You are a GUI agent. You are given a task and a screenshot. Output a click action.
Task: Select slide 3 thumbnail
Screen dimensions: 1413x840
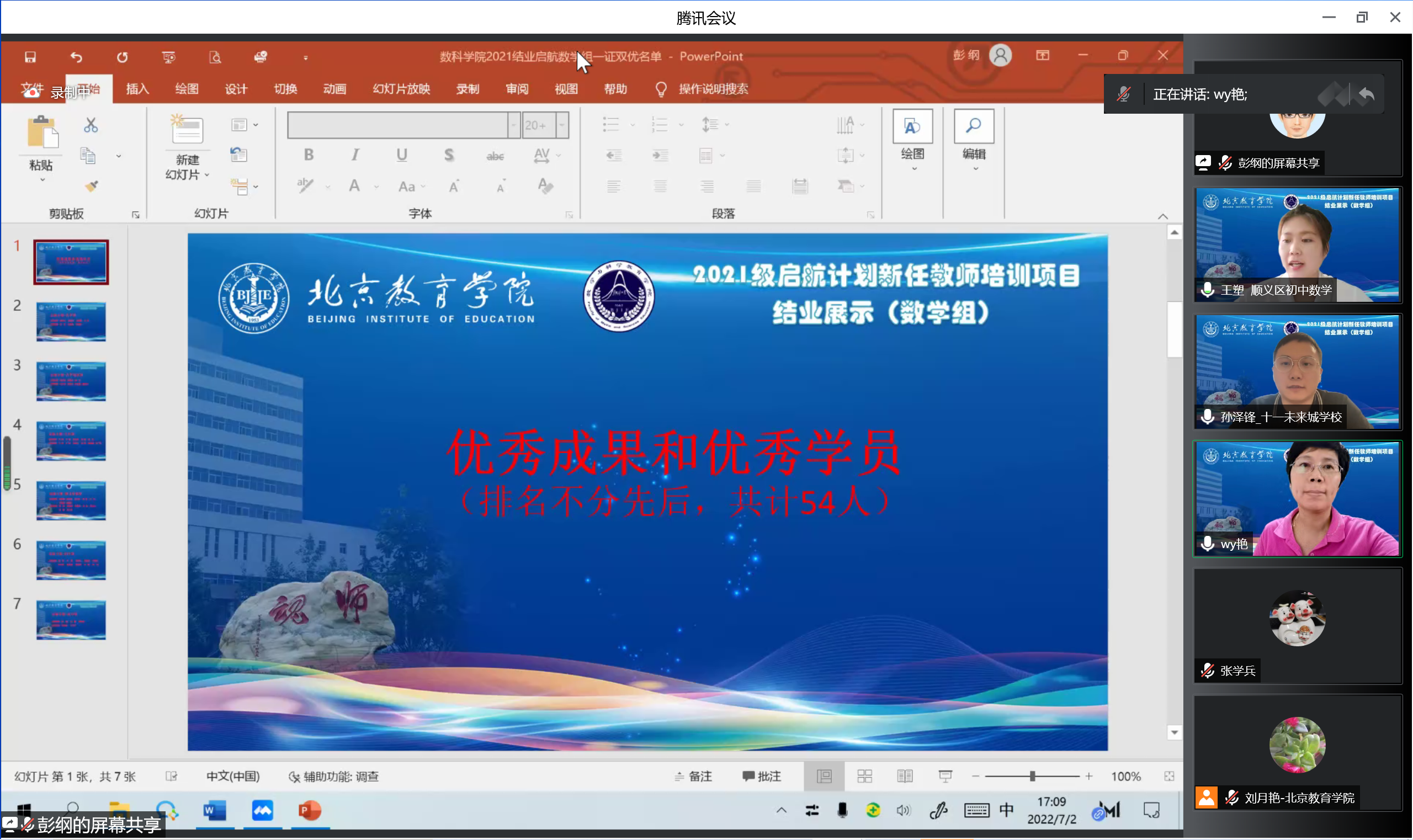click(71, 381)
